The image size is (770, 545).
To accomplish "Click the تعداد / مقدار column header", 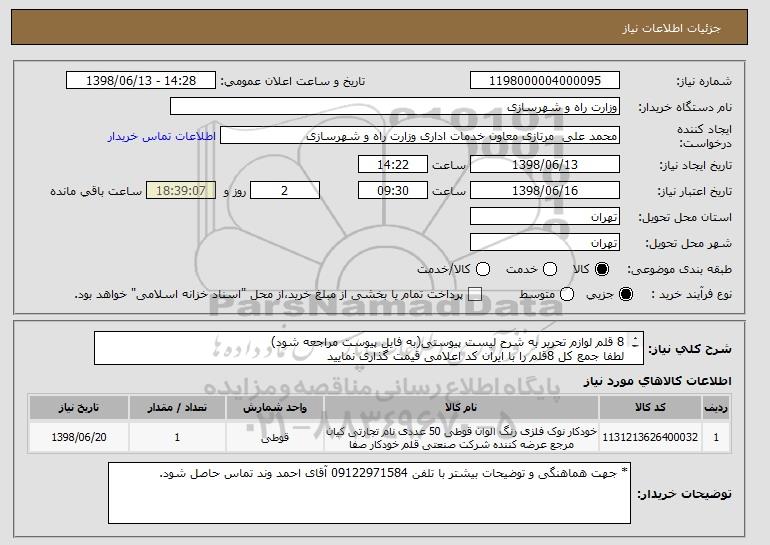I will tap(177, 408).
